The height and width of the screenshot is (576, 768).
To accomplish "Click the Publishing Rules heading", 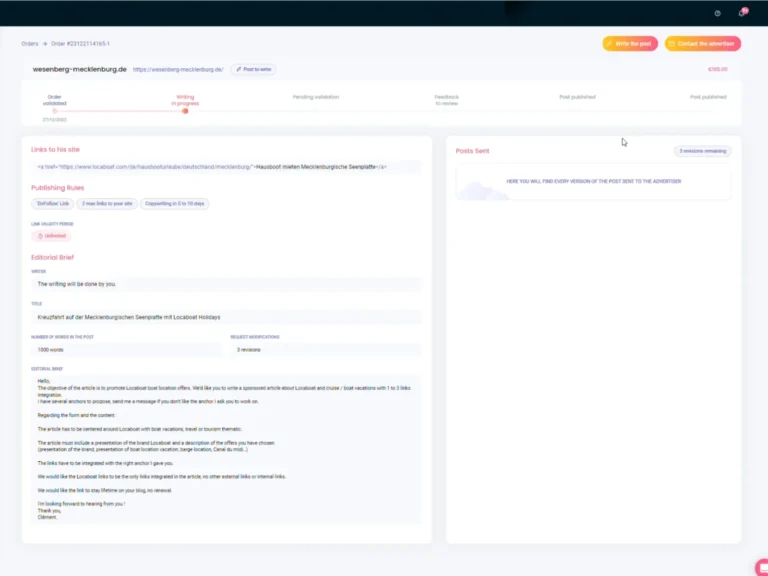I will [x=57, y=188].
